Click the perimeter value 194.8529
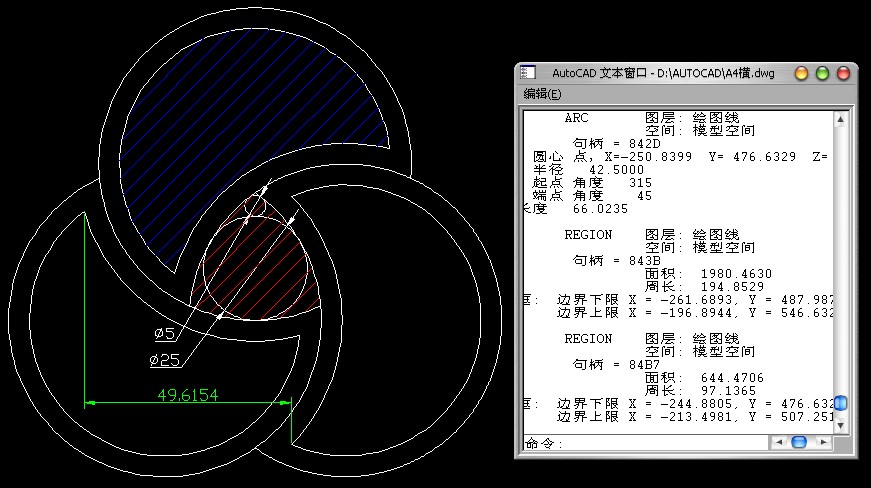871x488 pixels. click(732, 286)
